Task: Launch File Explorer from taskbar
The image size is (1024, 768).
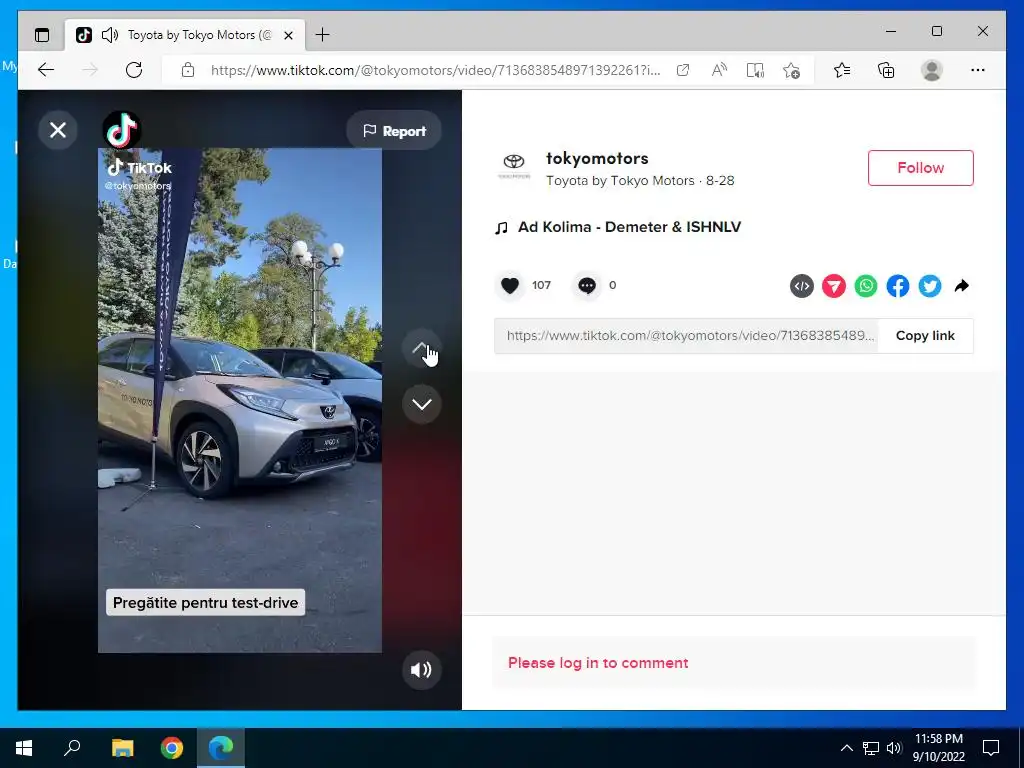Action: (122, 748)
